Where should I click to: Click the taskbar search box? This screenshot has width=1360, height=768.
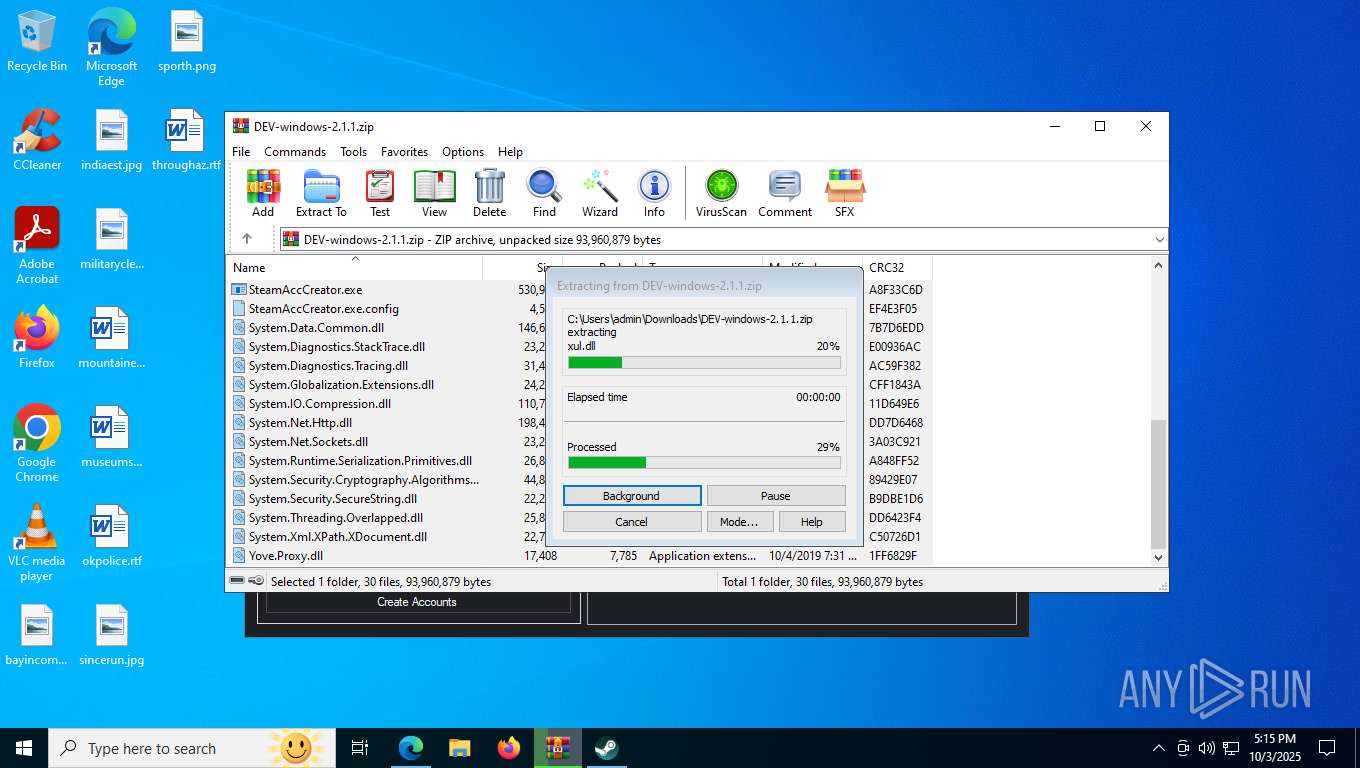(x=192, y=748)
